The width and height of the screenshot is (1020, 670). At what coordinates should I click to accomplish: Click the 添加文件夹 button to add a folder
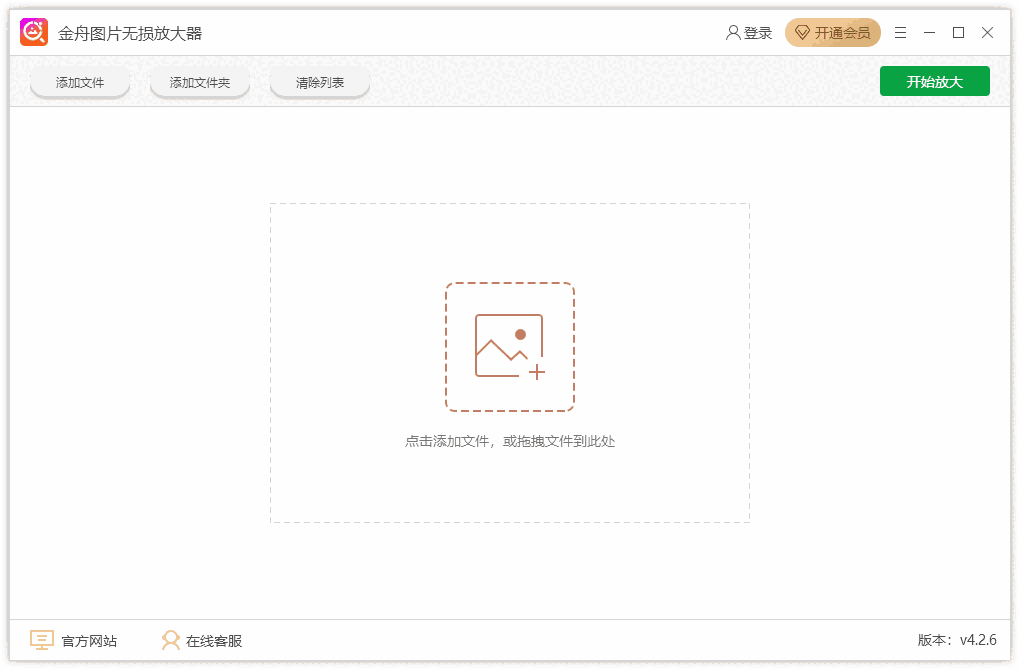pos(199,83)
